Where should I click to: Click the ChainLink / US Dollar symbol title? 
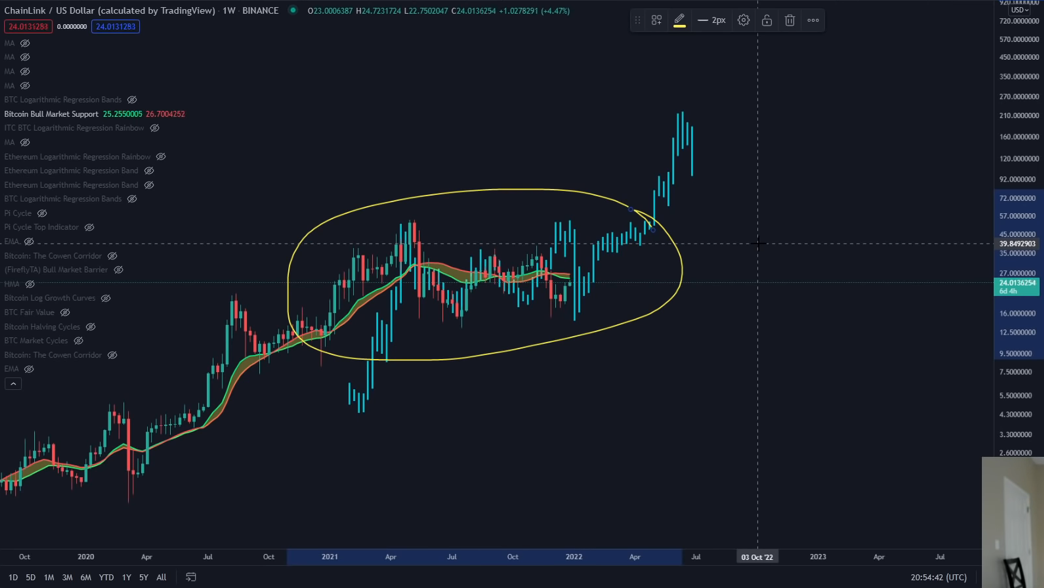coord(110,11)
